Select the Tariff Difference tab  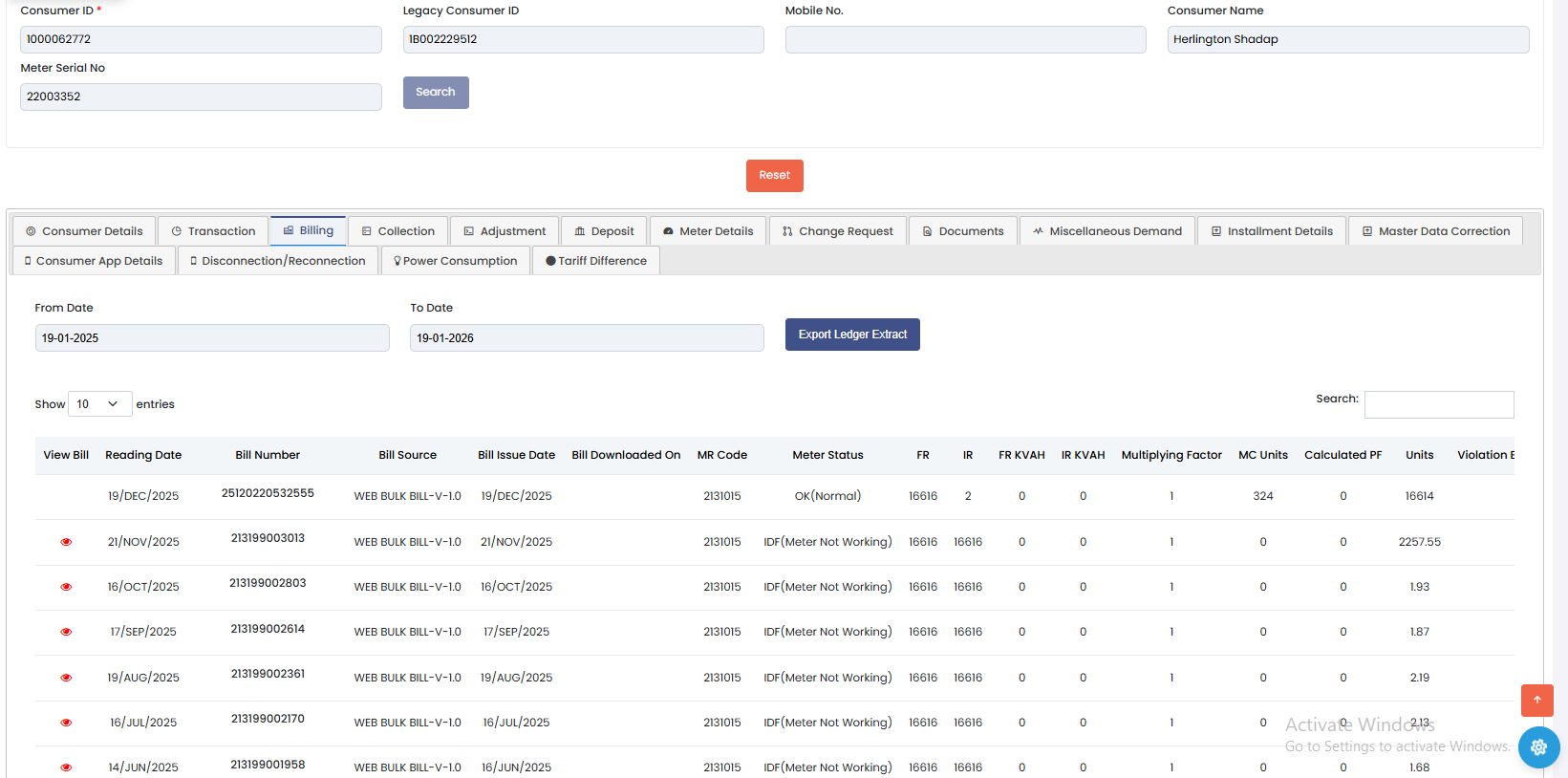[596, 261]
